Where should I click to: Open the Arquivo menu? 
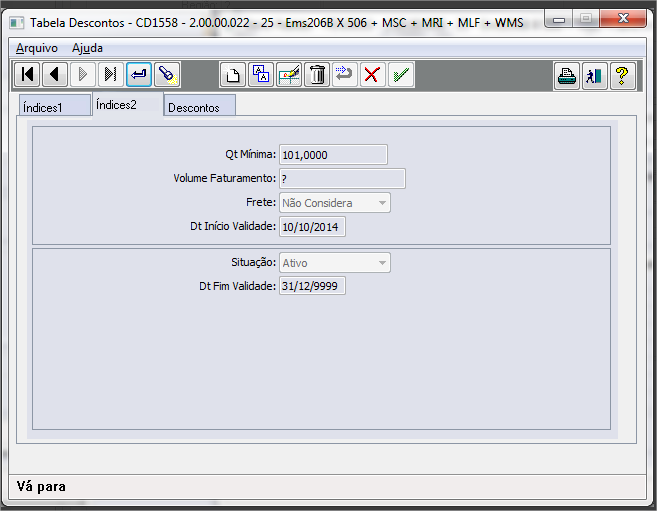tap(37, 48)
